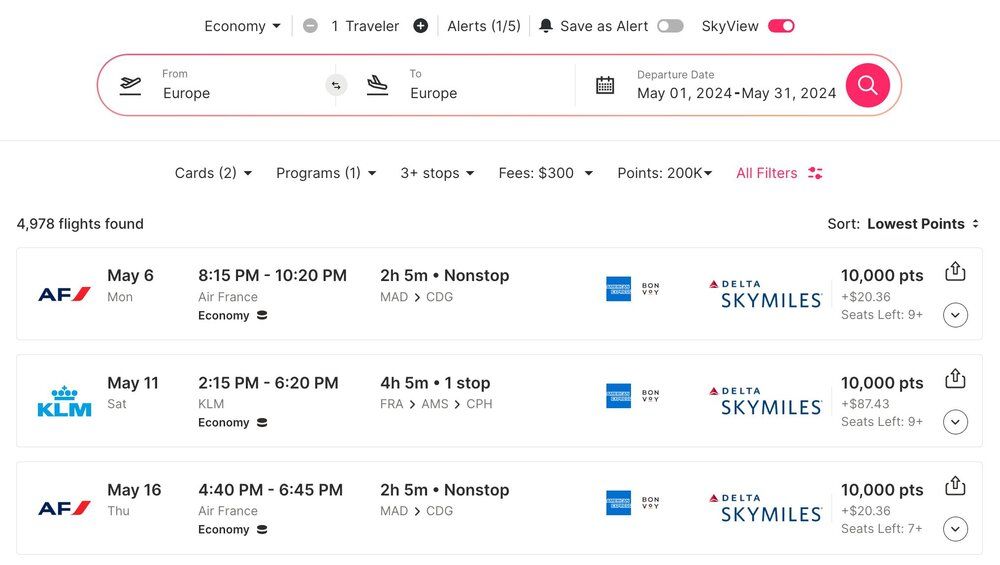The width and height of the screenshot is (1000, 565).
Task: Change sort order from Lowest Points
Action: click(922, 224)
